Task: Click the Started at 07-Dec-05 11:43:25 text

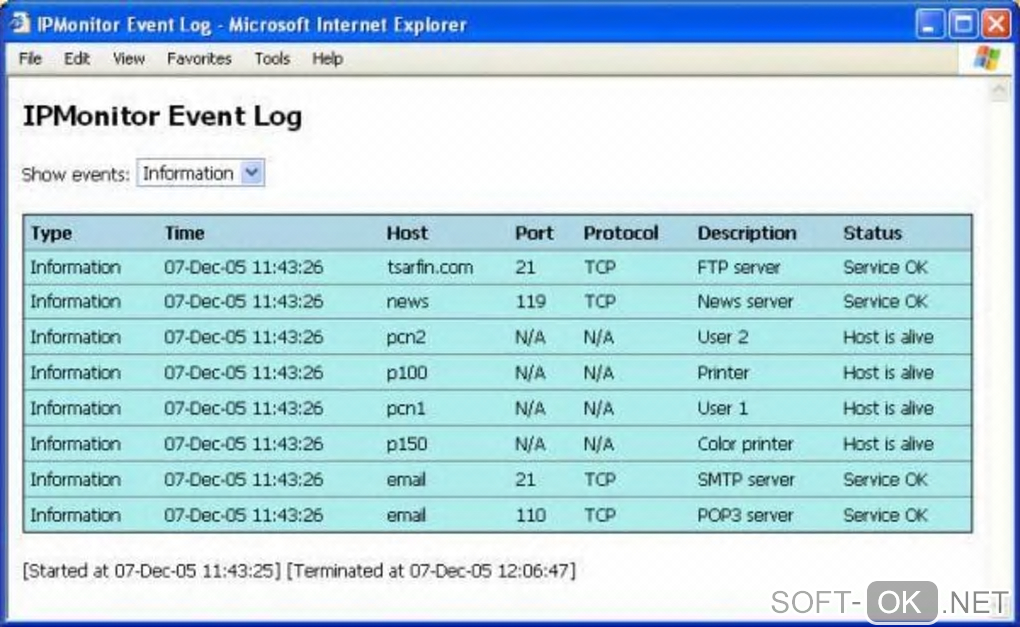Action: [x=152, y=571]
